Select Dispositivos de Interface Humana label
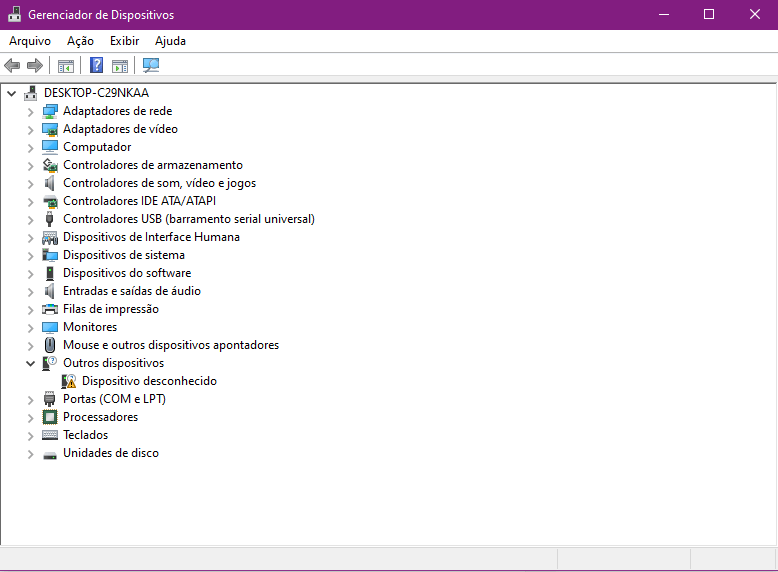This screenshot has width=778, height=572. click(151, 237)
